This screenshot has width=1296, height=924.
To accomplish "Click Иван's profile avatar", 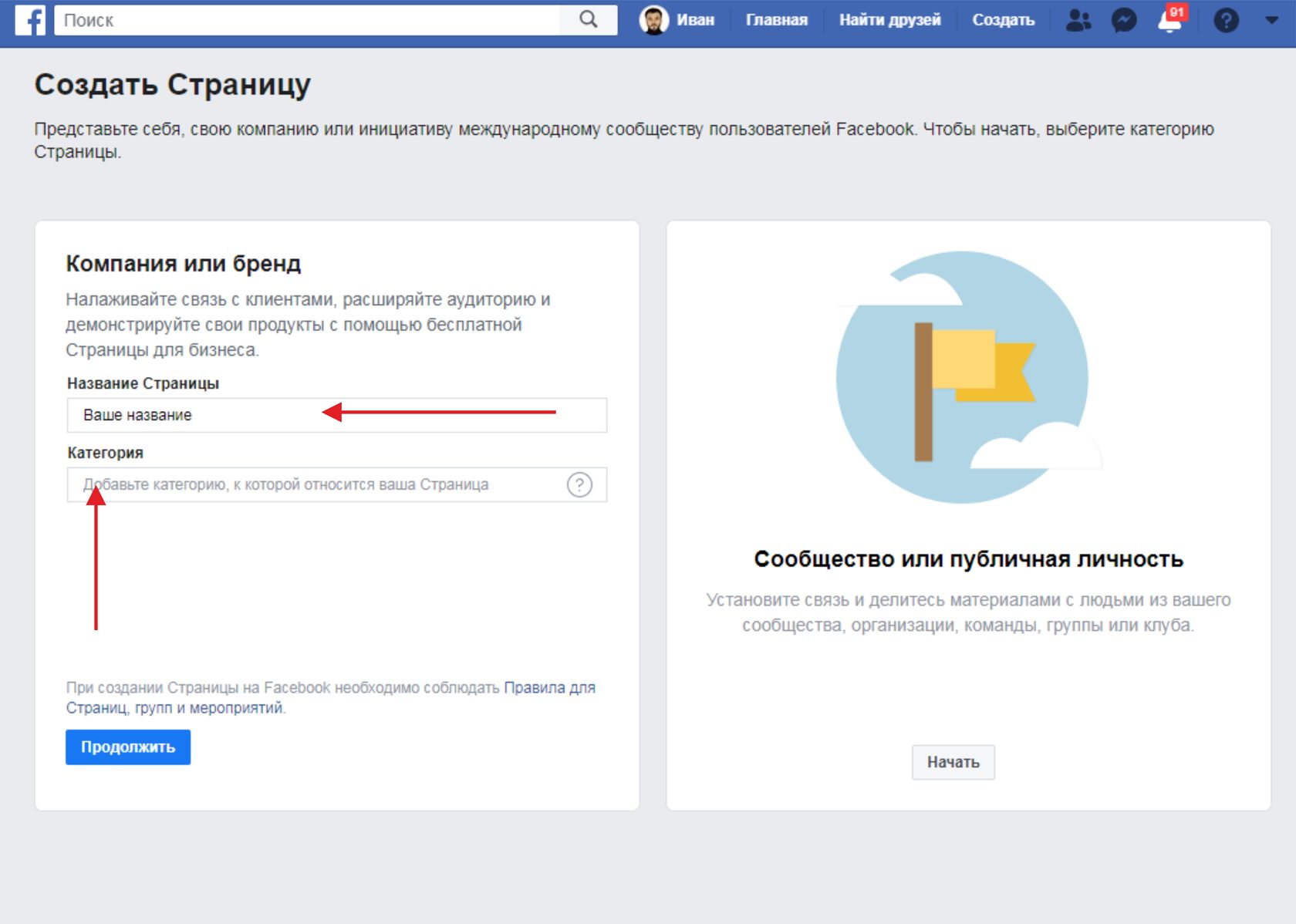I will (x=653, y=20).
